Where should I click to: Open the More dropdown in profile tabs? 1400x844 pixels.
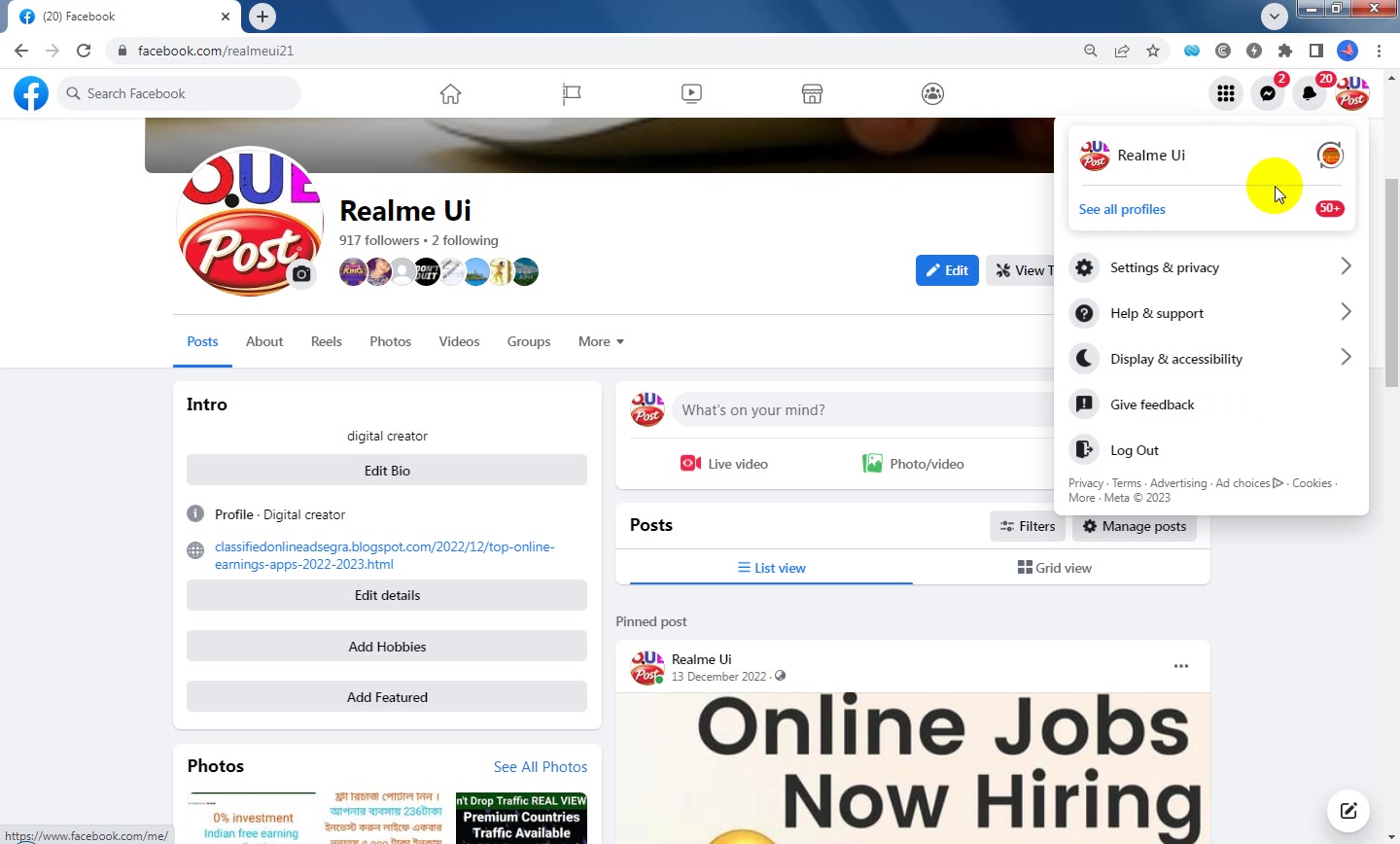(x=601, y=341)
